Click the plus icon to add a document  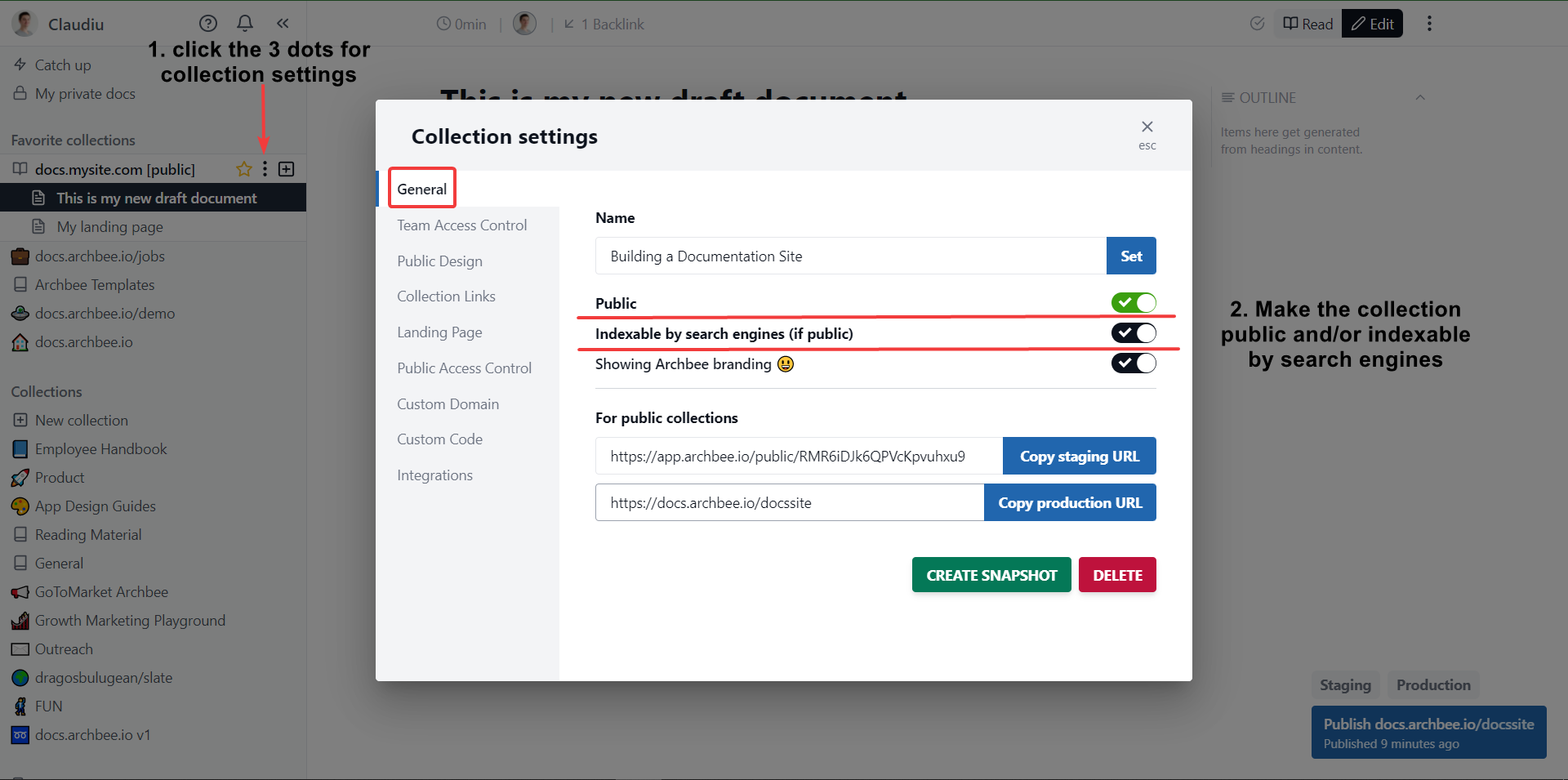tap(287, 169)
